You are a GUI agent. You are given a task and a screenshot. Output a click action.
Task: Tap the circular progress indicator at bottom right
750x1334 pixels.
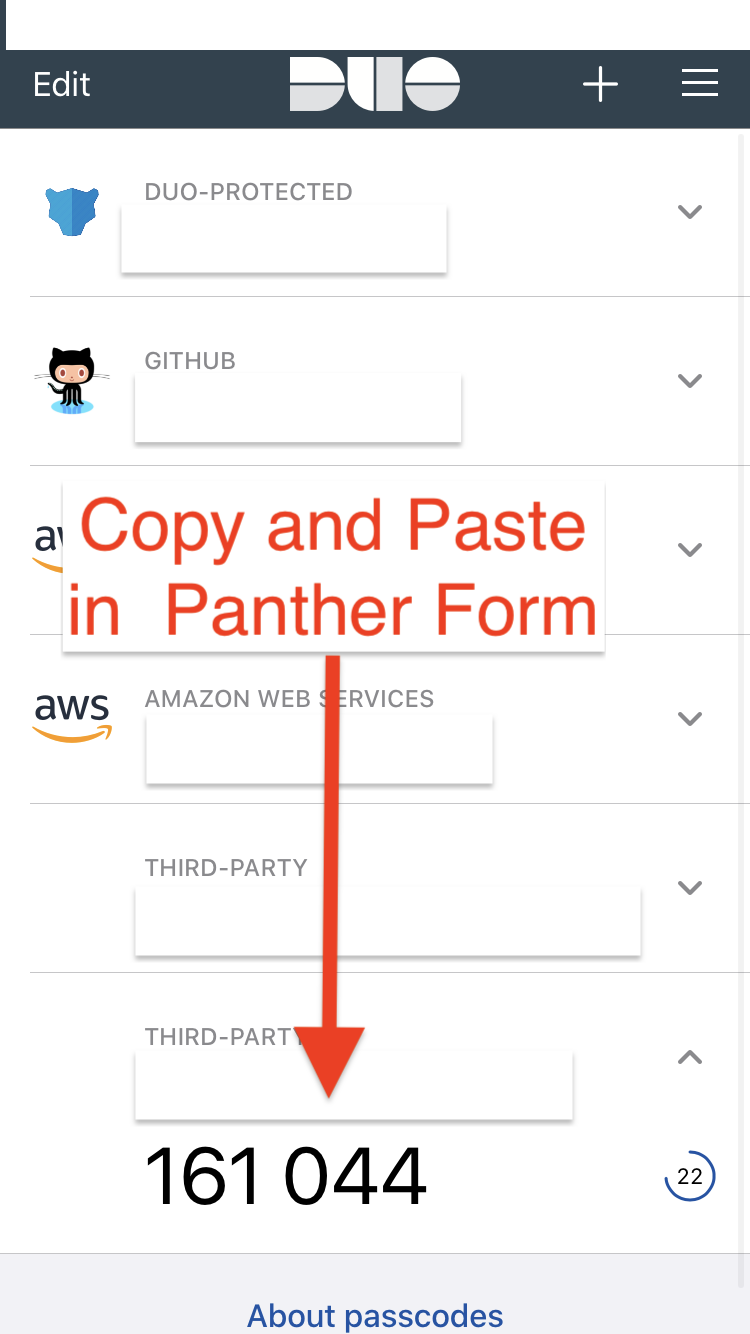pos(690,1176)
